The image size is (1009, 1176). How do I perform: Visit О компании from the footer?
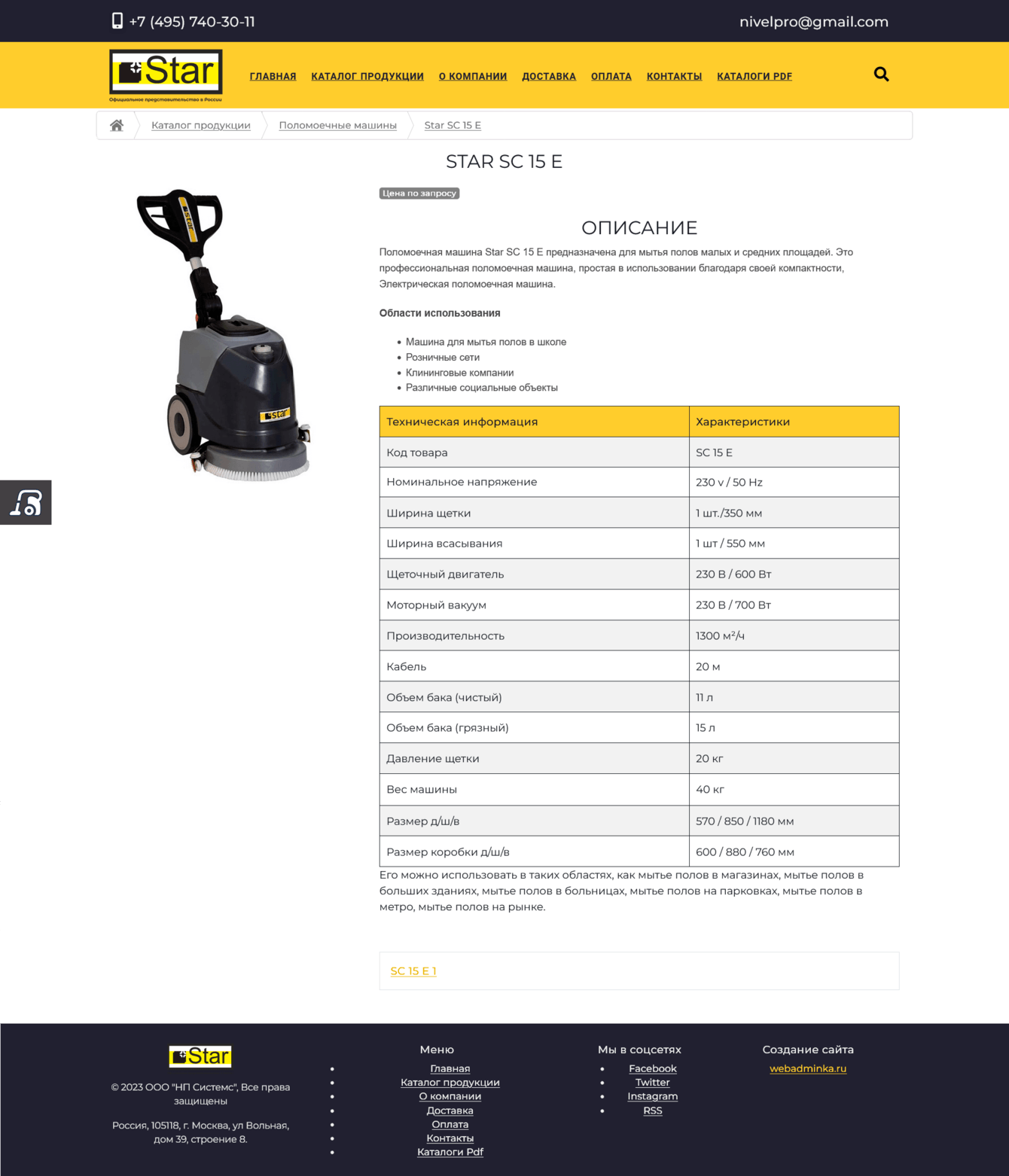(450, 1096)
